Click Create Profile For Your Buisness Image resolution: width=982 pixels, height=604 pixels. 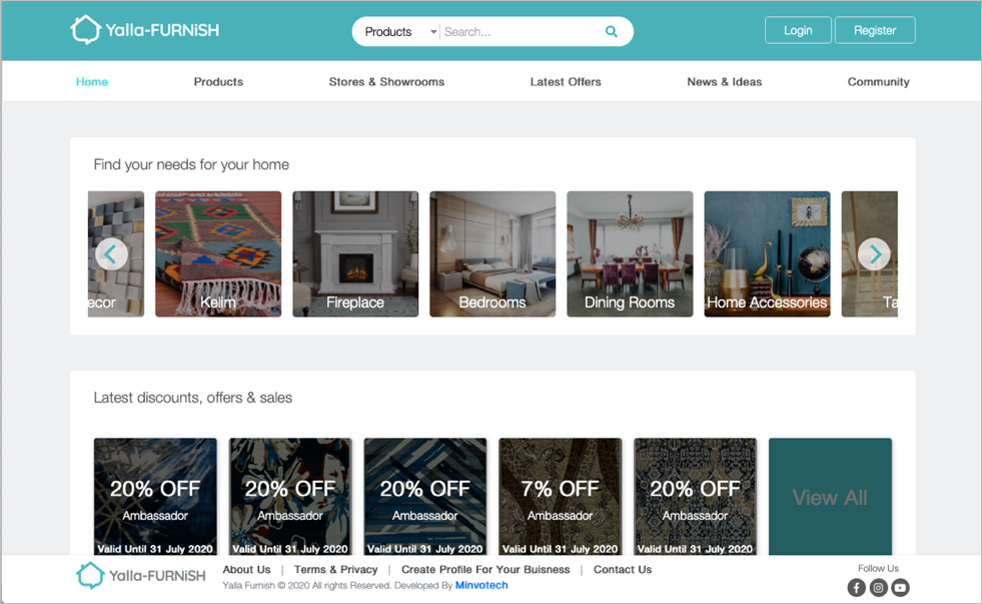pyautogui.click(x=485, y=570)
